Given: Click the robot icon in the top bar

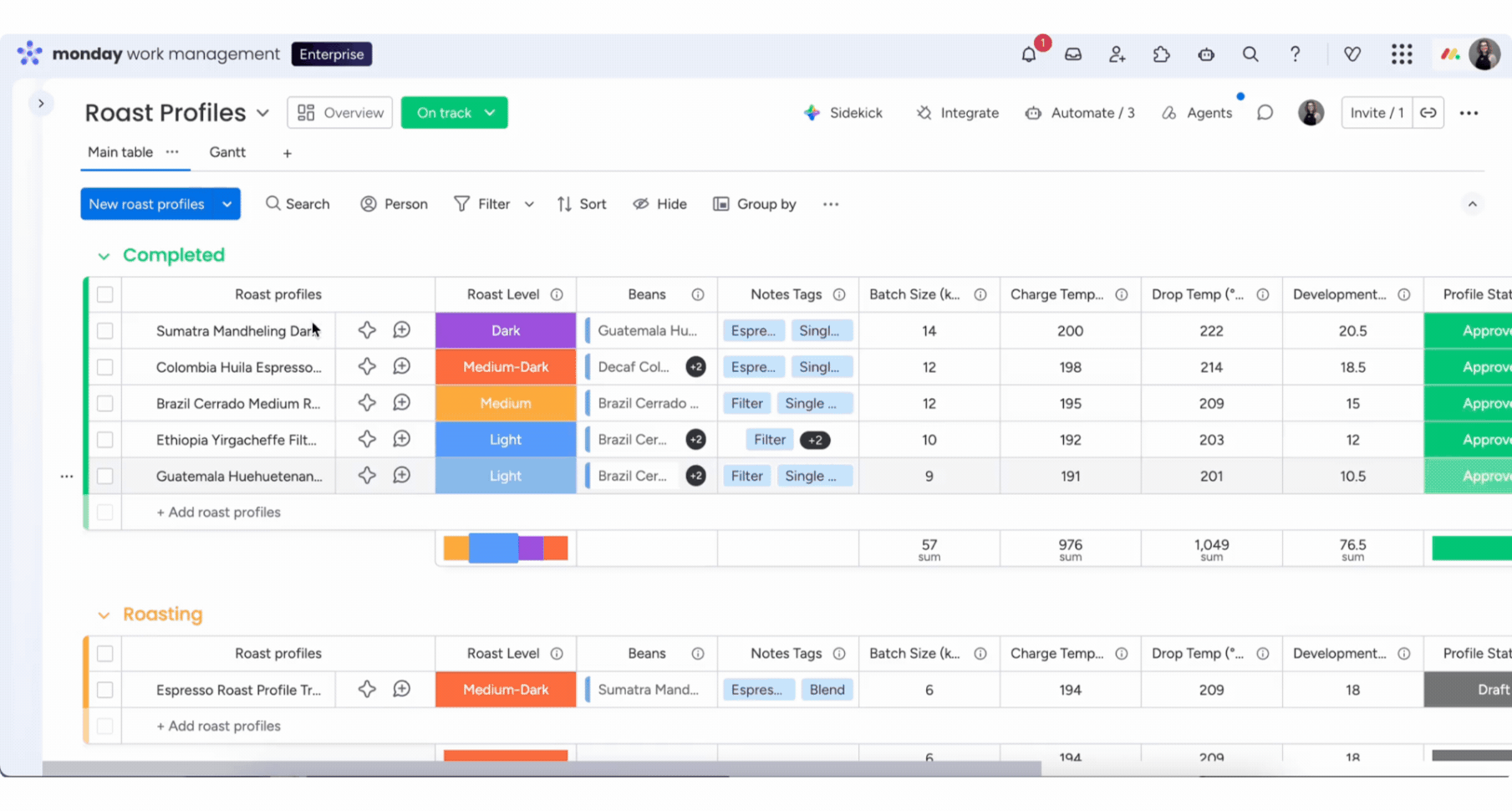Looking at the screenshot, I should click(x=1206, y=54).
